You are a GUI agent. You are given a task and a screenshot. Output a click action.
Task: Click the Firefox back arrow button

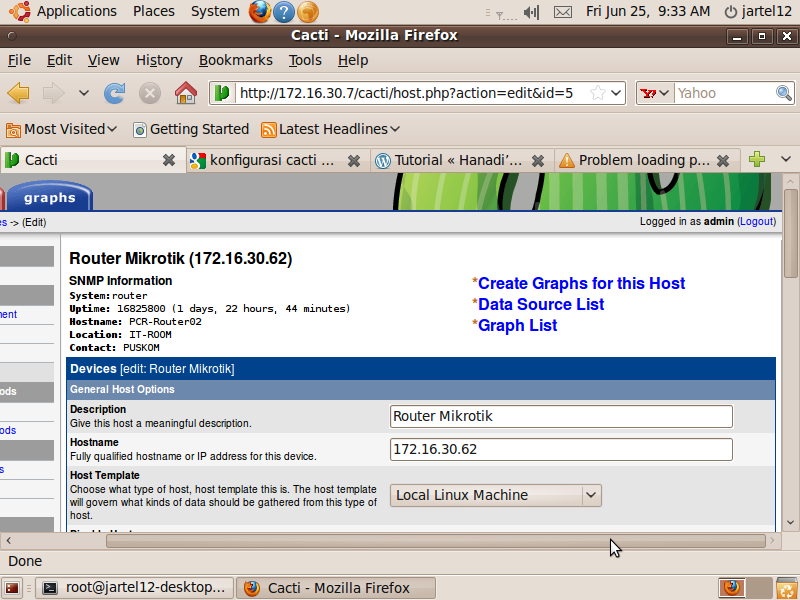(x=18, y=93)
